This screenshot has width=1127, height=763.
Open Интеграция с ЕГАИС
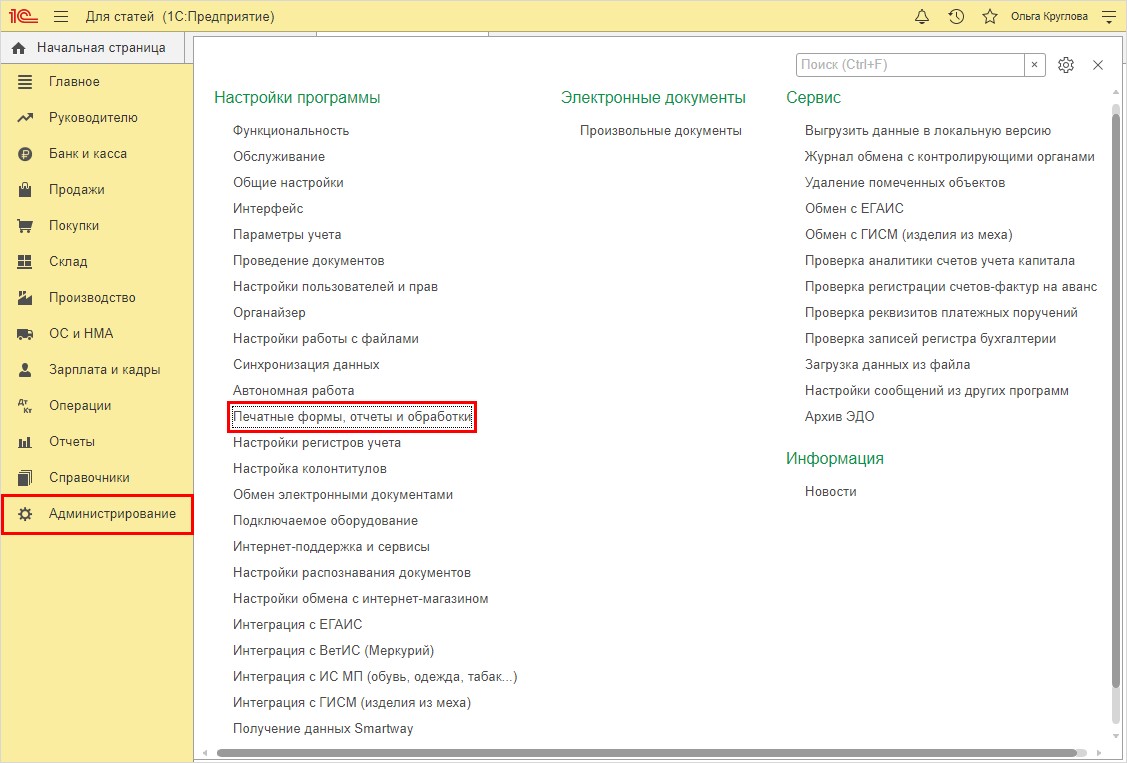(298, 624)
